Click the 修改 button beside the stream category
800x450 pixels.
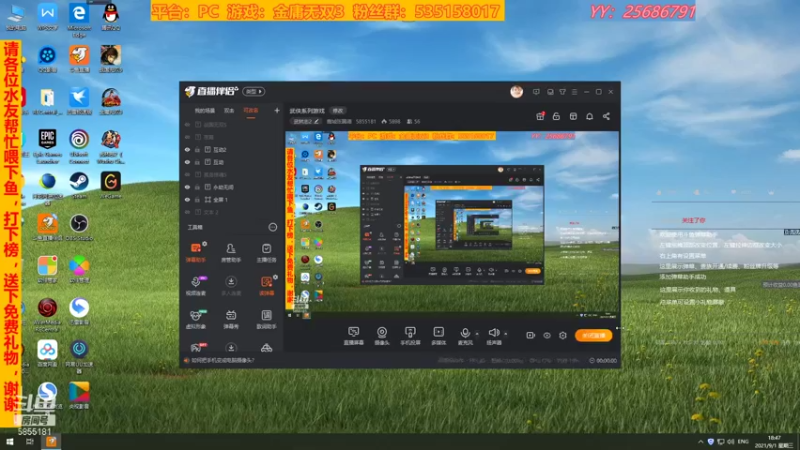click(338, 111)
